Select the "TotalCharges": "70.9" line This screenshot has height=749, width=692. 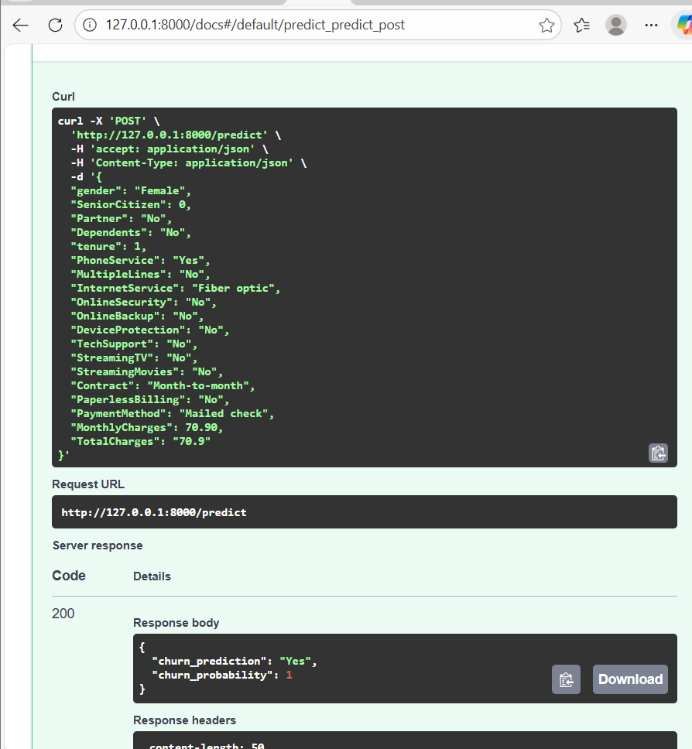pos(140,441)
